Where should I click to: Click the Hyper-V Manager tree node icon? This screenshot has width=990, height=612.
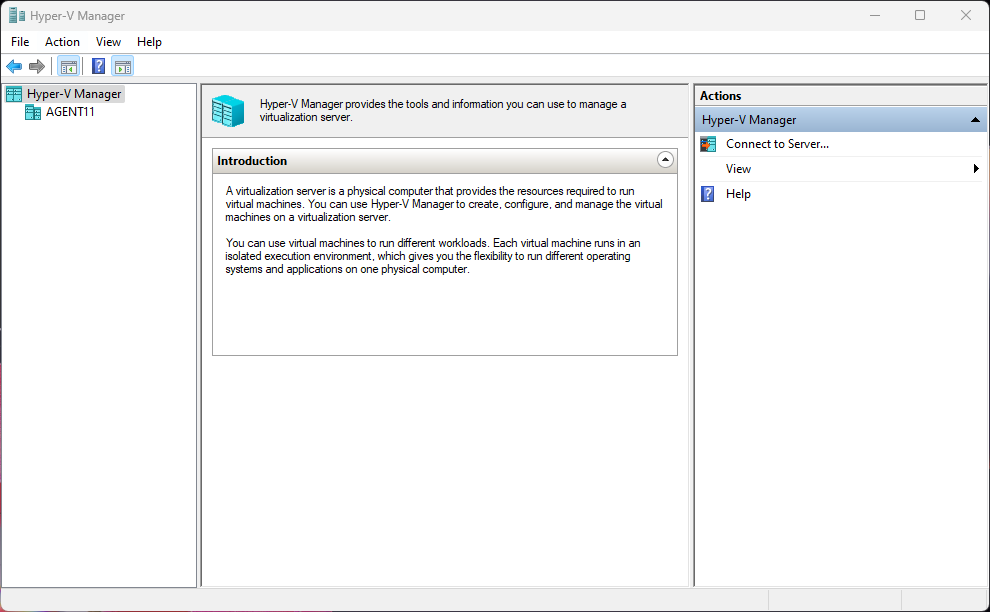pyautogui.click(x=14, y=94)
